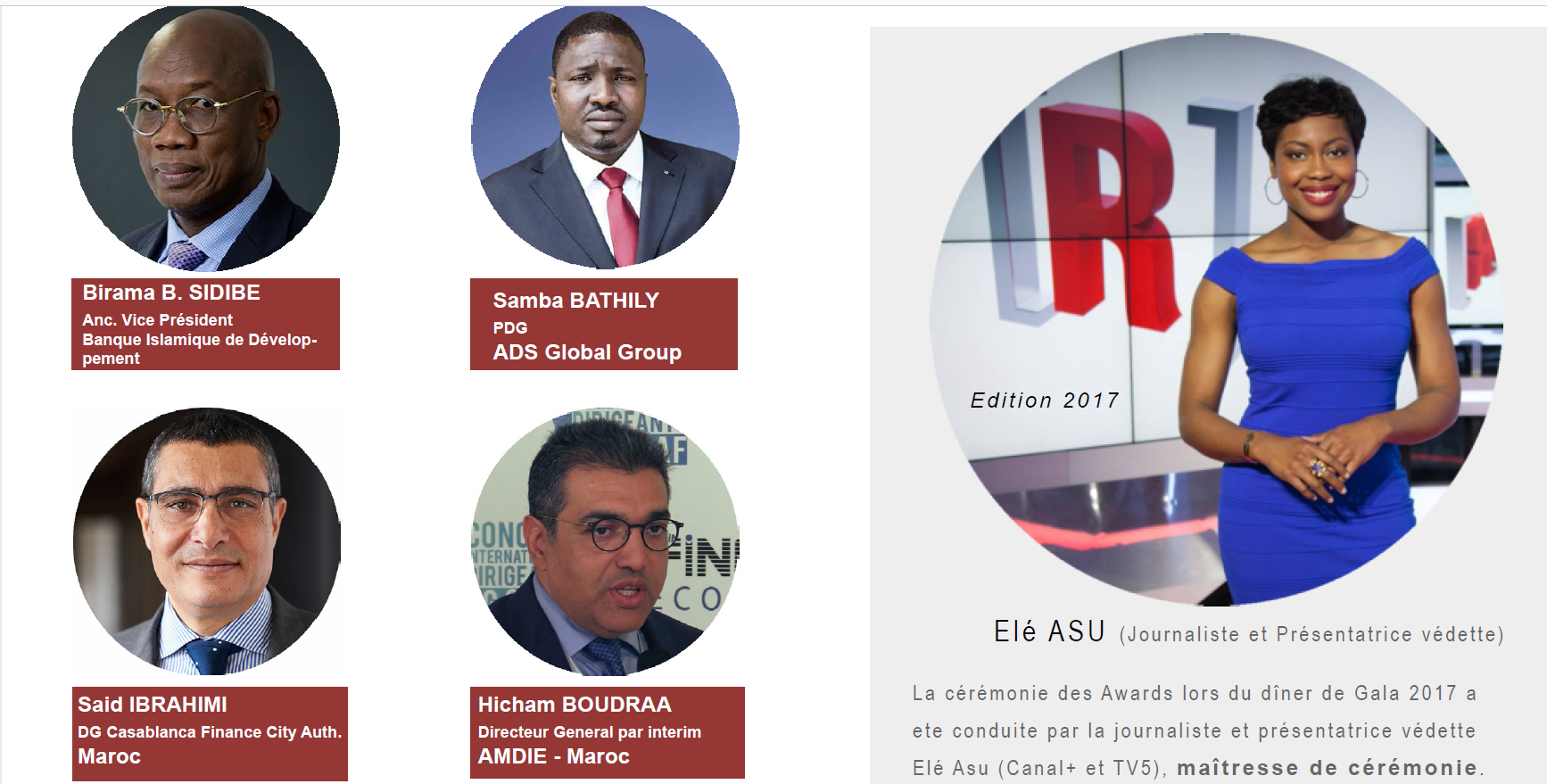Click Hicham BOUDRAA portrait photo
The width and height of the screenshot is (1547, 784).
[606, 541]
